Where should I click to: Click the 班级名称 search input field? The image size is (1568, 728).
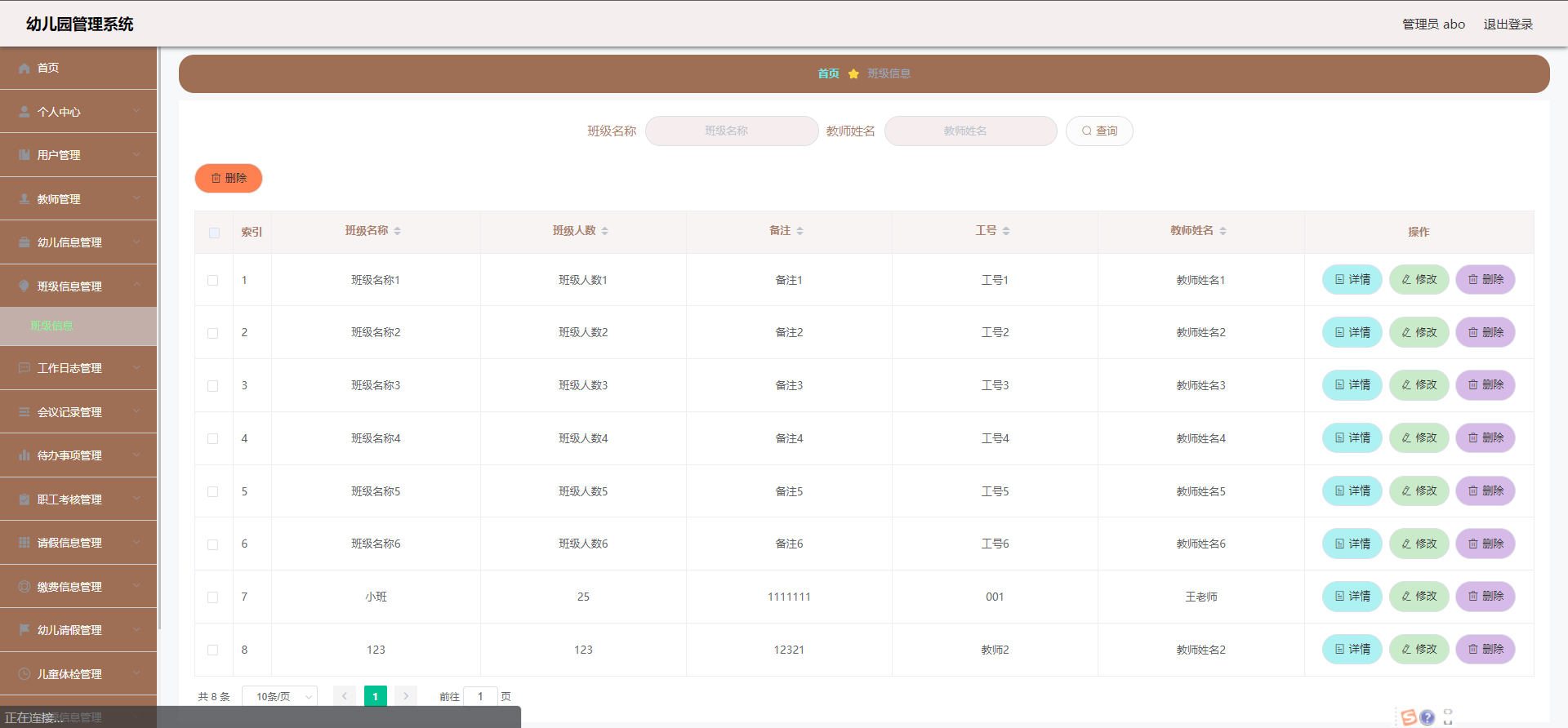tap(731, 131)
